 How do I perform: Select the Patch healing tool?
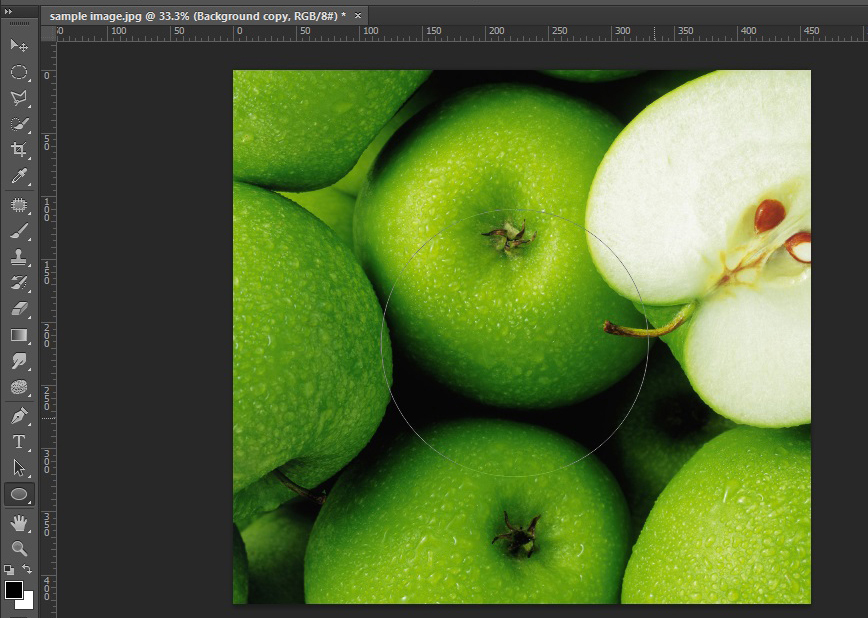tap(19, 205)
